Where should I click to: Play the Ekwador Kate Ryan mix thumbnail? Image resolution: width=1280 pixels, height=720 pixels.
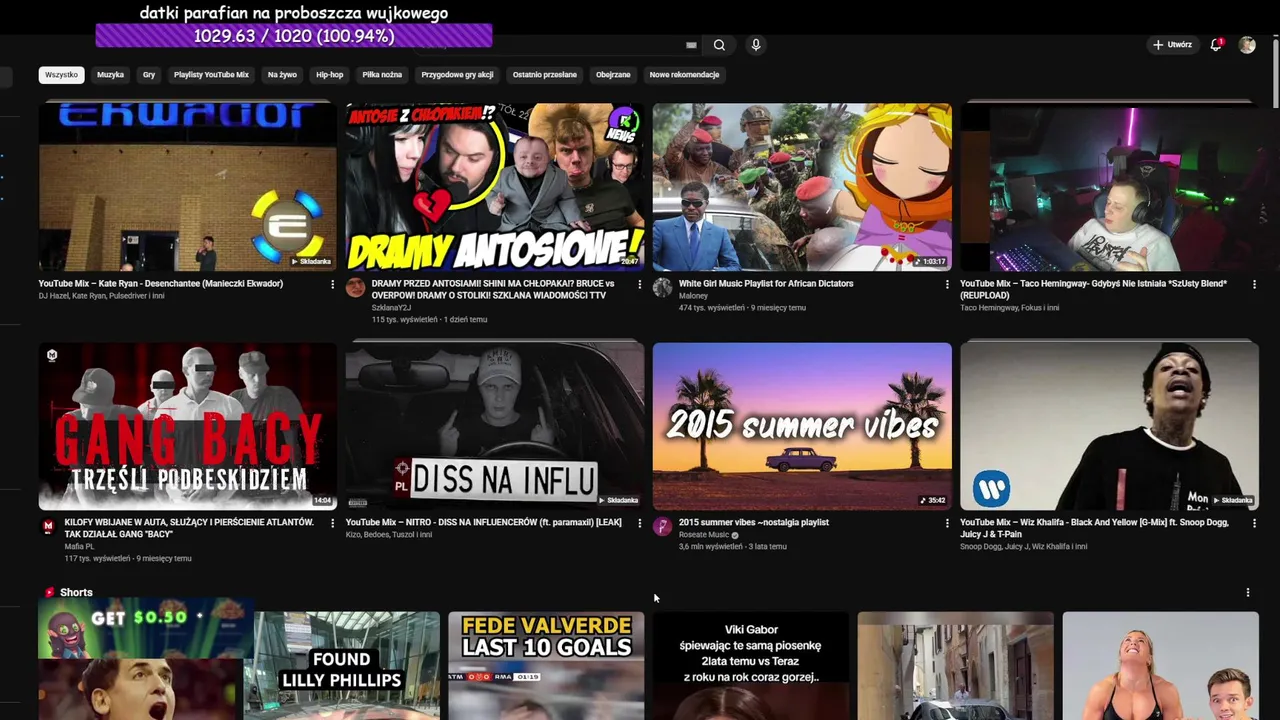click(x=188, y=187)
